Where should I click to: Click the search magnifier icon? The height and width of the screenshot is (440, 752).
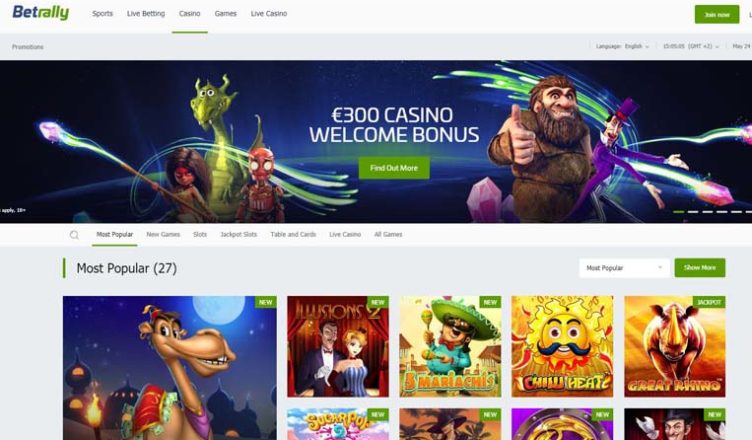[74, 235]
